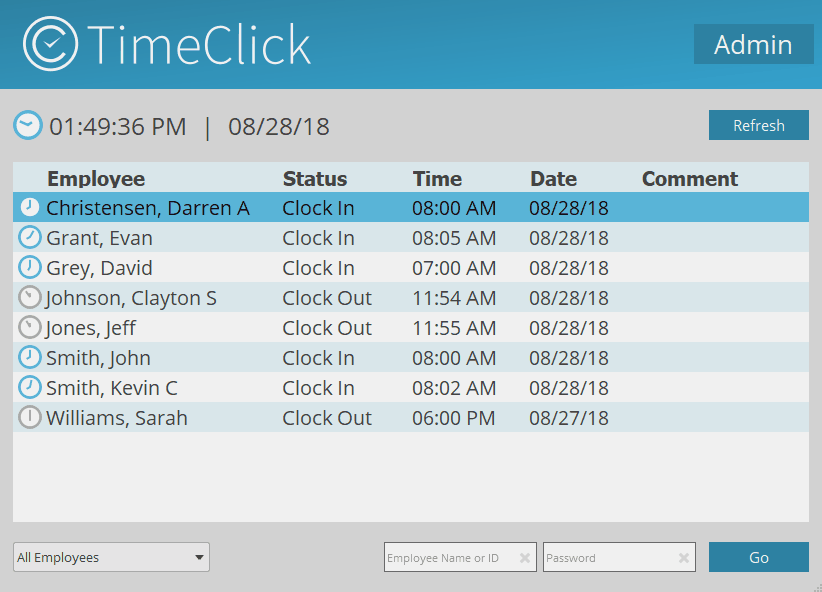The image size is (822, 592).
Task: Click the Go button
Action: [758, 557]
